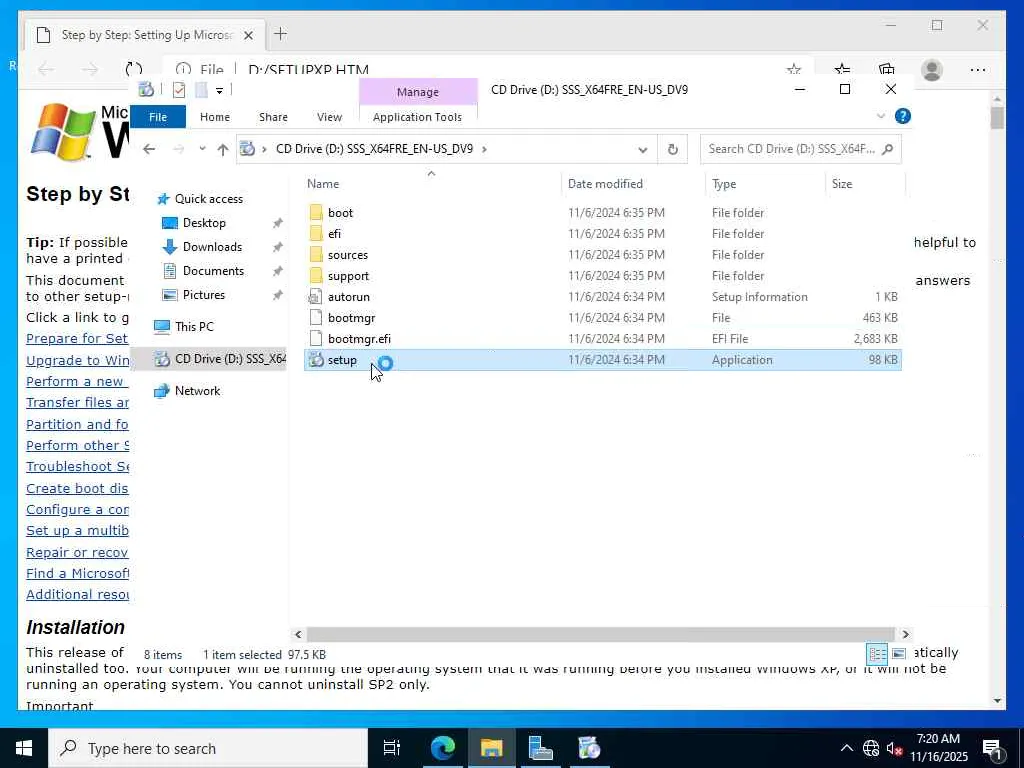Click the taskbar search box
Viewport: 1024px width, 768px height.
[208, 748]
